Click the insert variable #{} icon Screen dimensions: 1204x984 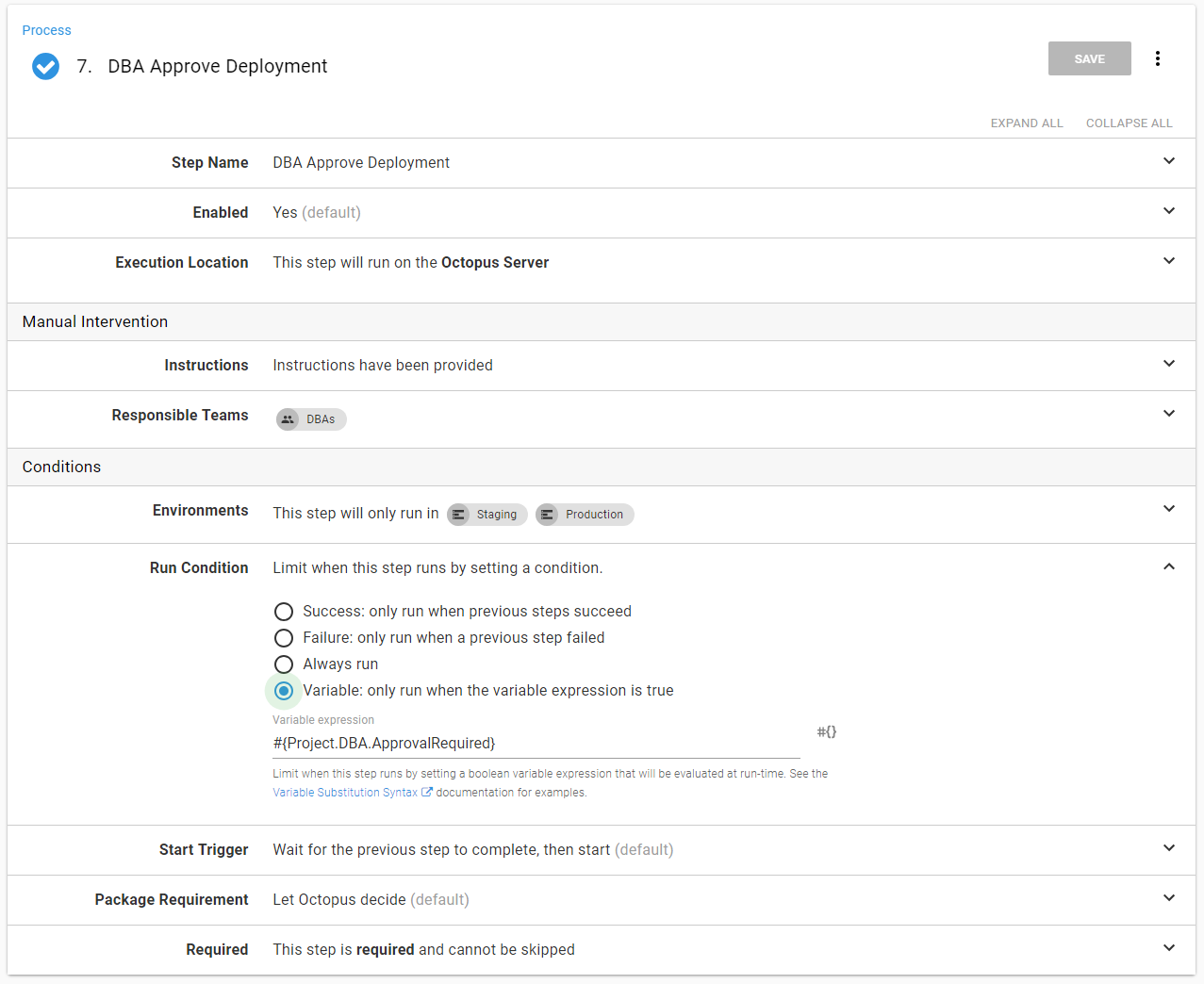[x=826, y=732]
